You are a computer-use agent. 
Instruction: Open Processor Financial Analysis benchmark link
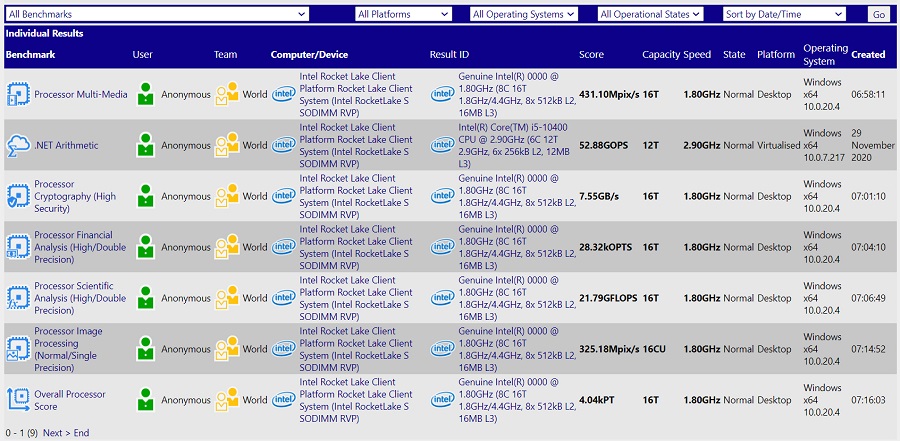80,247
